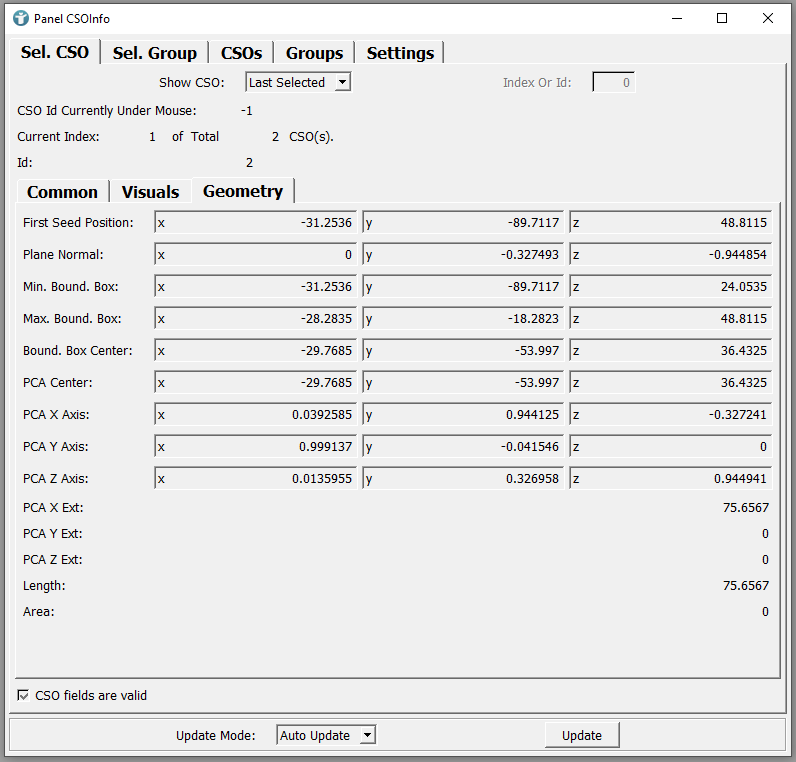Open the Show CSO dropdown
This screenshot has height=762, width=796.
point(298,83)
